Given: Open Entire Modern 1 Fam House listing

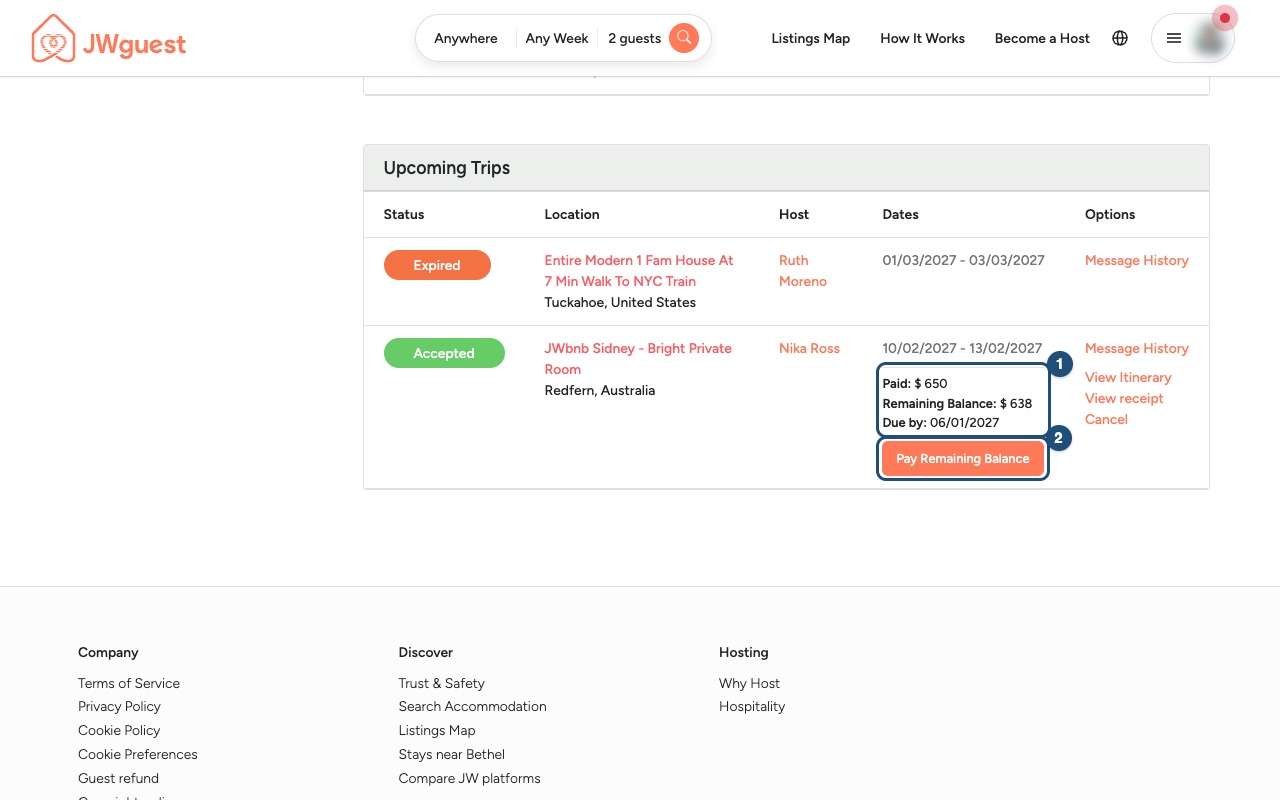Looking at the screenshot, I should pos(639,271).
